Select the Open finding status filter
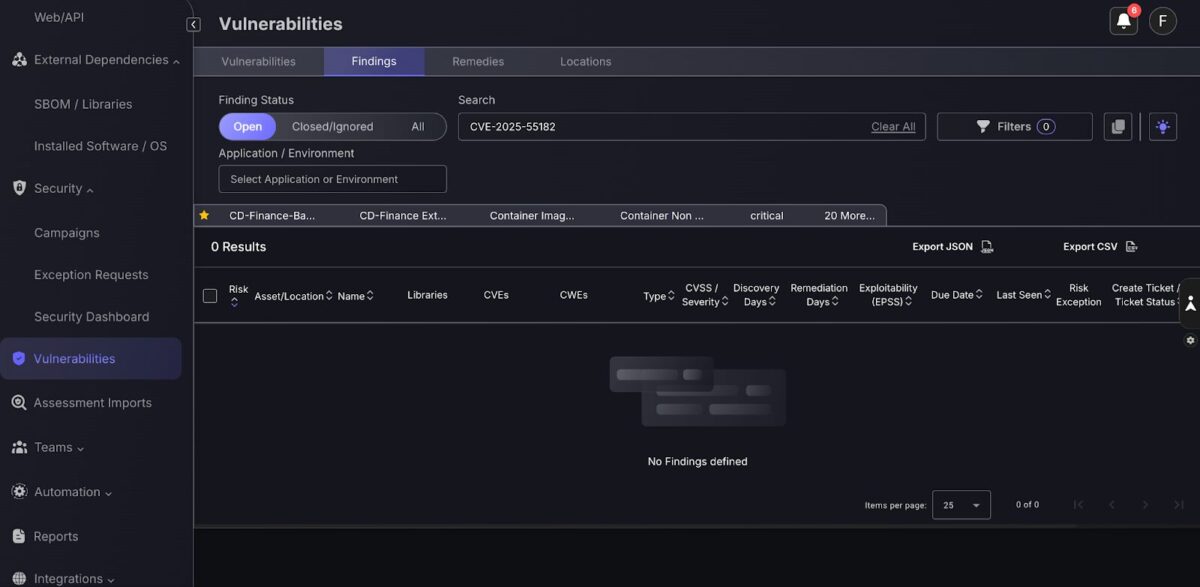The image size is (1200, 587). 247,126
